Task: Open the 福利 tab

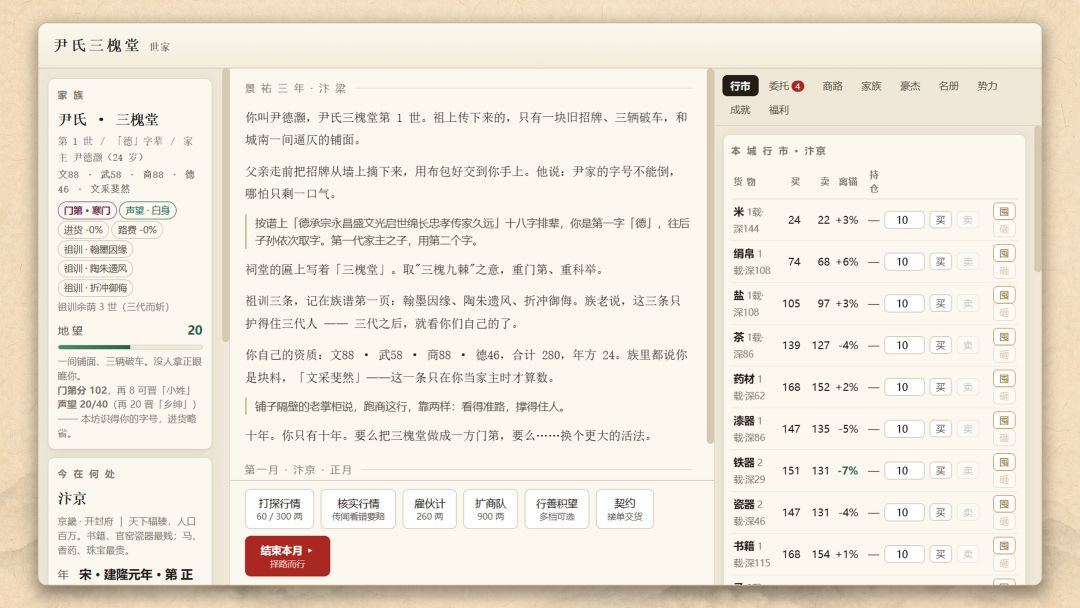Action: tap(778, 109)
